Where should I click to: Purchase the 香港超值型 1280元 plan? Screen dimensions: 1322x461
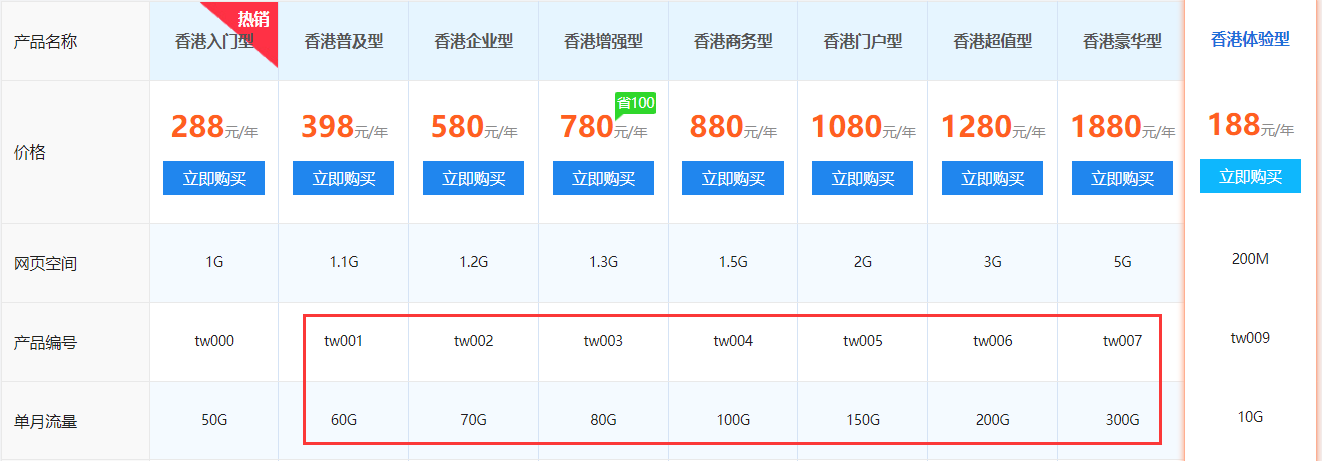pyautogui.click(x=992, y=179)
